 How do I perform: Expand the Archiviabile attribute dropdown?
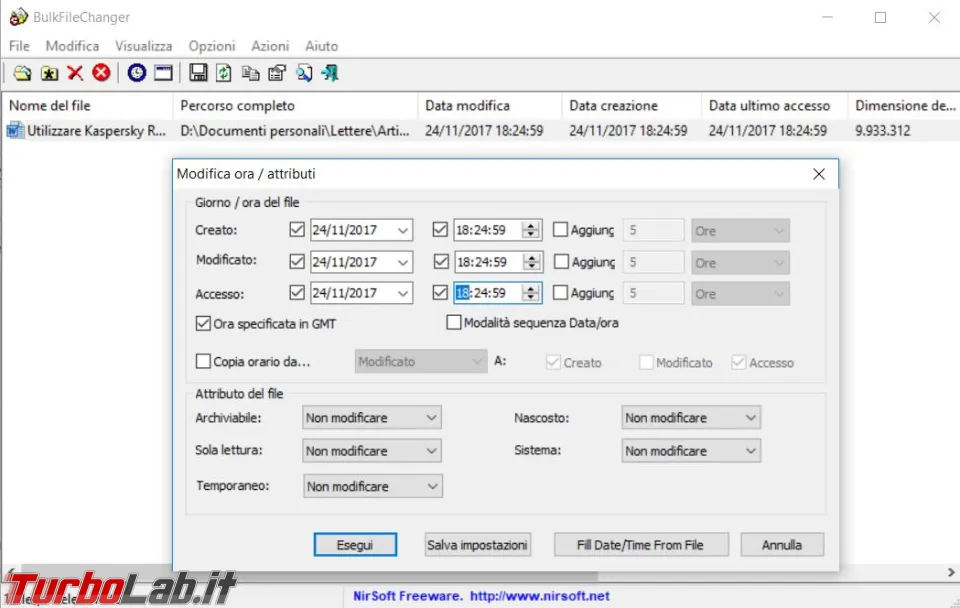(x=372, y=418)
